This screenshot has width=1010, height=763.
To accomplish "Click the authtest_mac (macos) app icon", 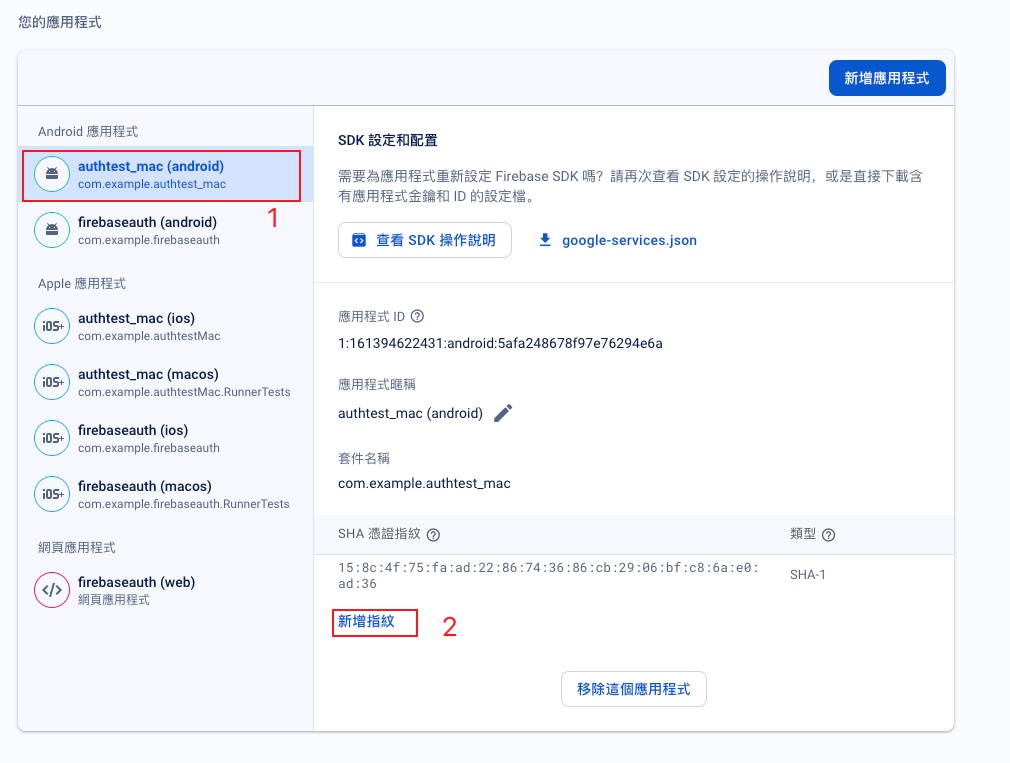I will pyautogui.click(x=51, y=382).
